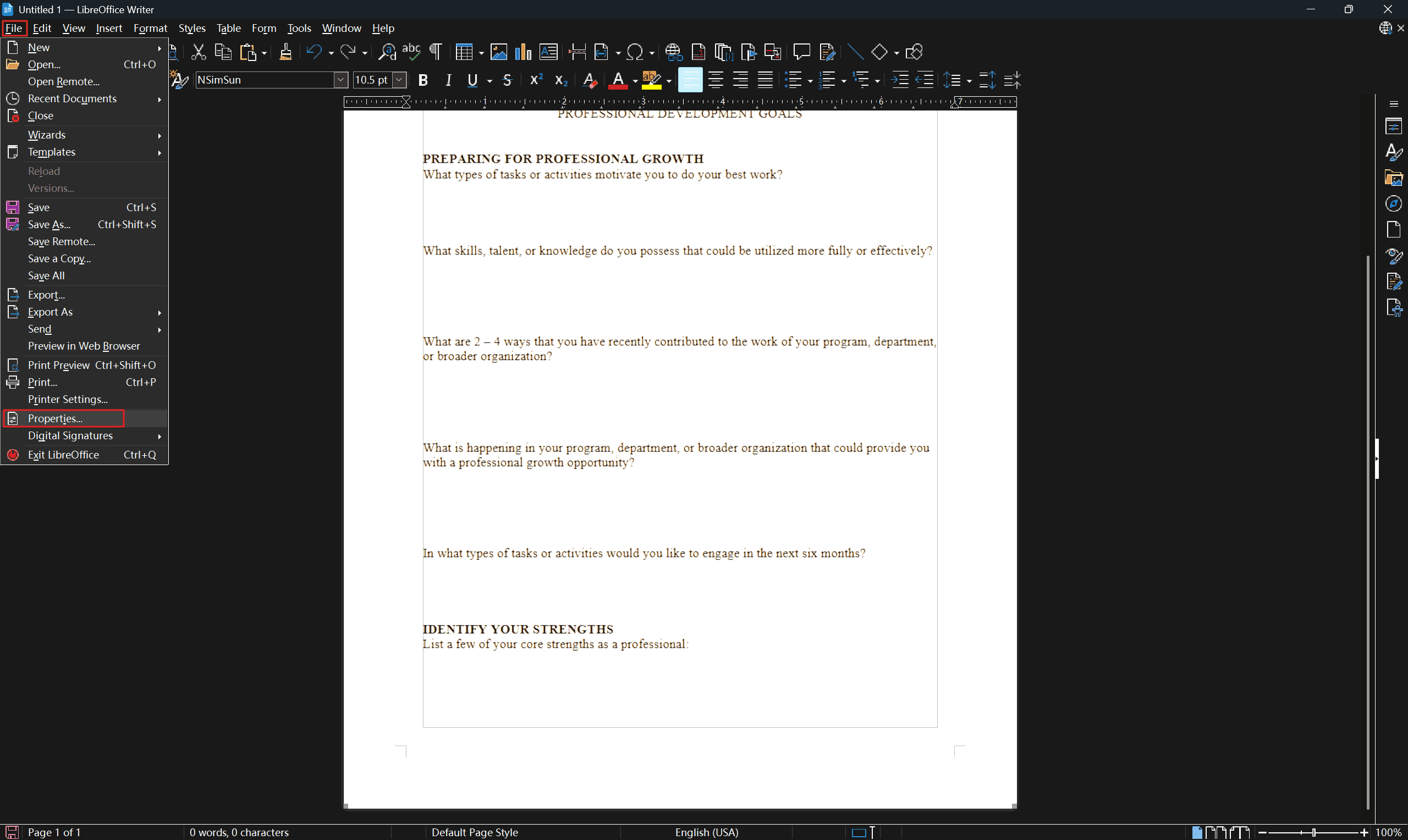Apply yellow highlighting color swatch button
The height and width of the screenshot is (840, 1408).
click(652, 80)
